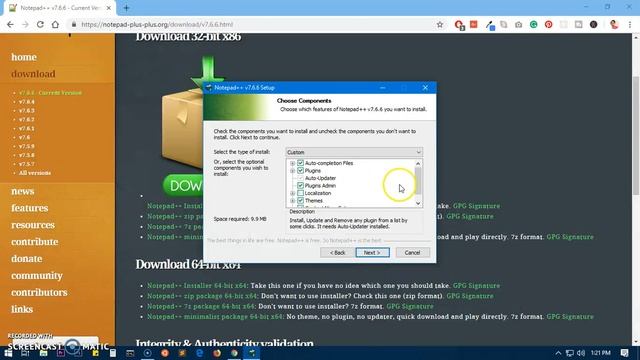
Task: Open the links sidebar item
Action: pos(22,309)
